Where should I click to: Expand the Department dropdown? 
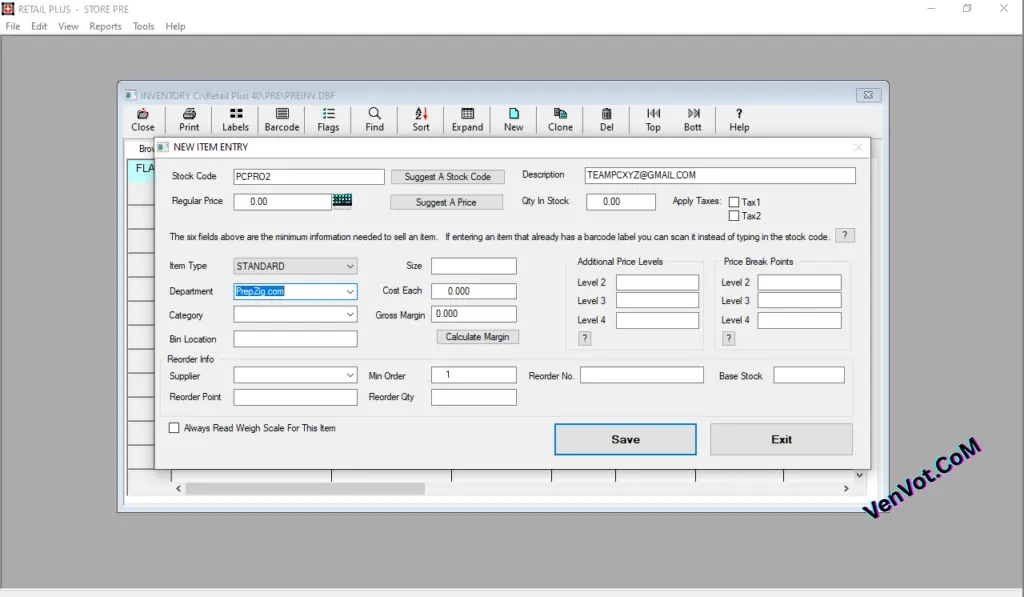point(350,291)
